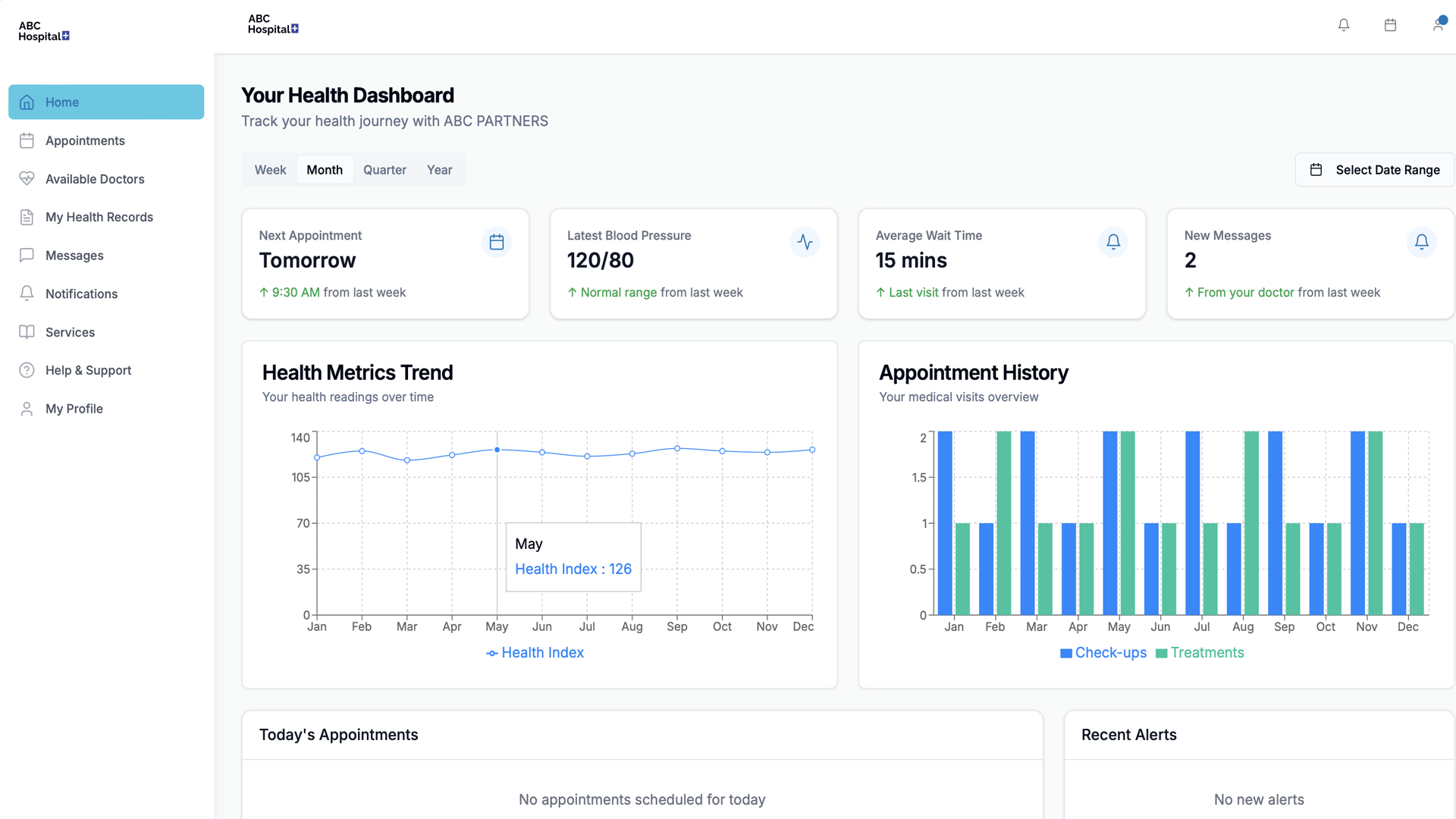Open Appointments in the sidebar
Screen dimensions: 1456x819
pos(85,141)
